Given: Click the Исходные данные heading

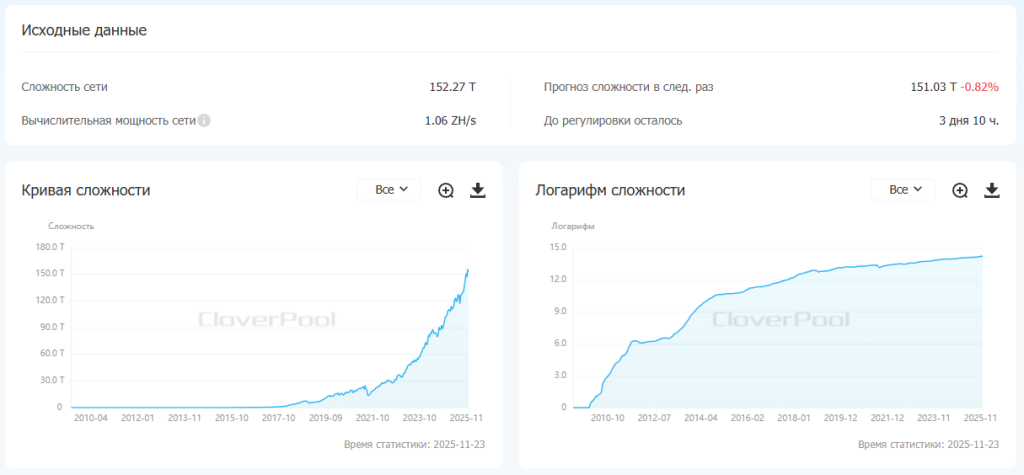Looking at the screenshot, I should click(84, 30).
